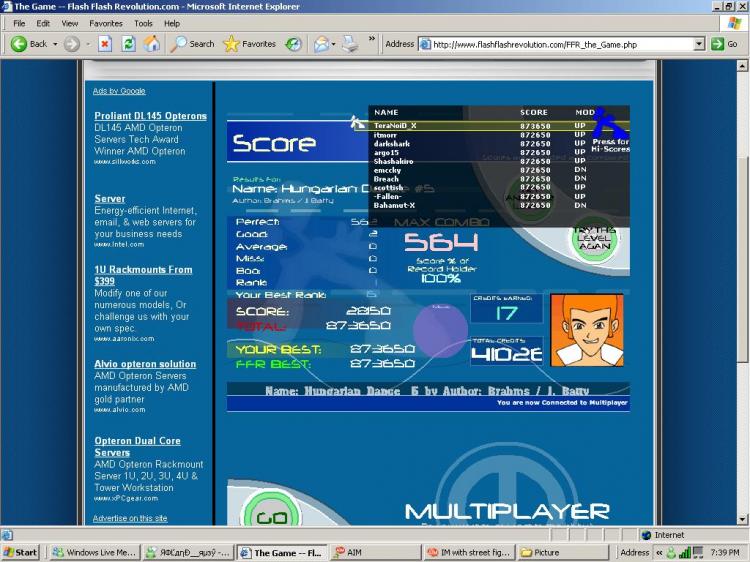The height and width of the screenshot is (562, 750).
Task: Select Bahamut-X high score row
Action: tap(481, 205)
